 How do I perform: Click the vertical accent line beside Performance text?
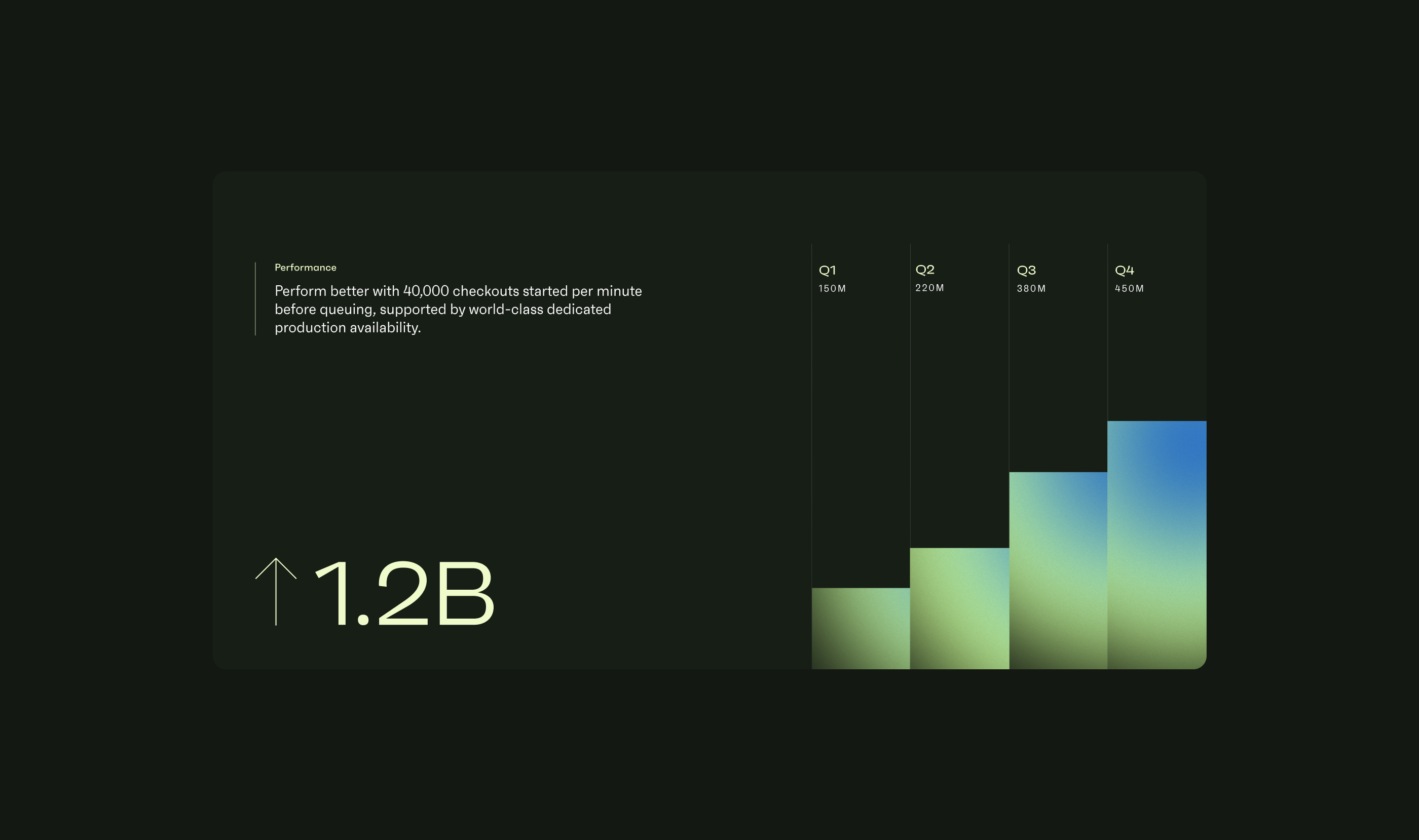255,299
